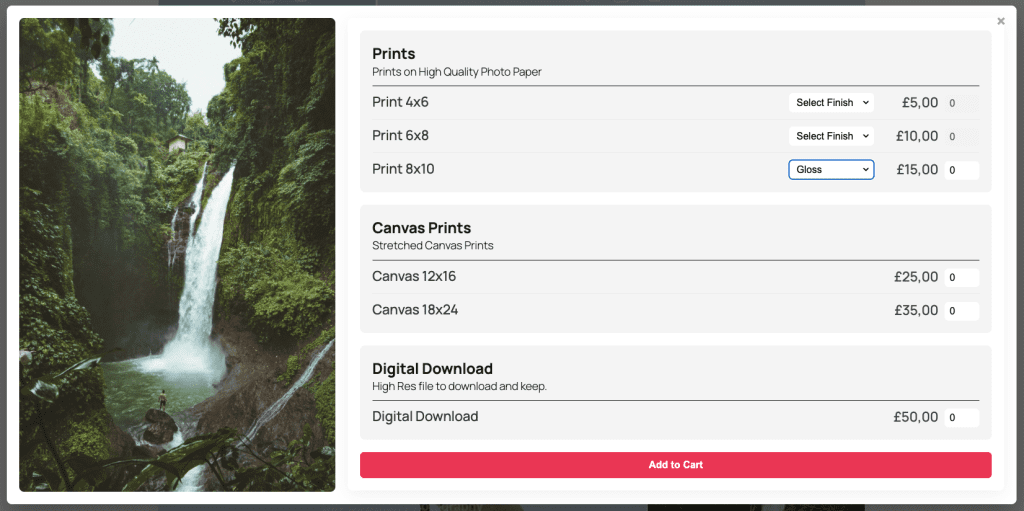Click the waterfall photo preview

click(177, 254)
